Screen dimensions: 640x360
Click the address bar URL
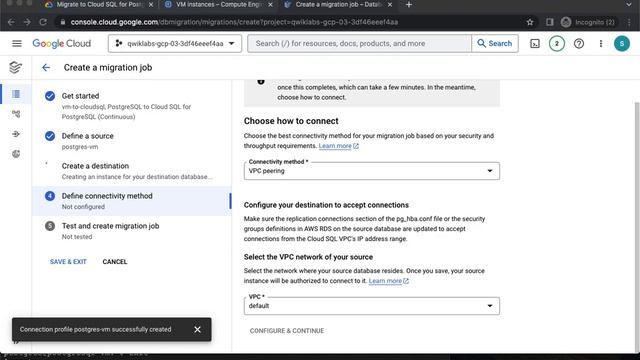point(234,22)
